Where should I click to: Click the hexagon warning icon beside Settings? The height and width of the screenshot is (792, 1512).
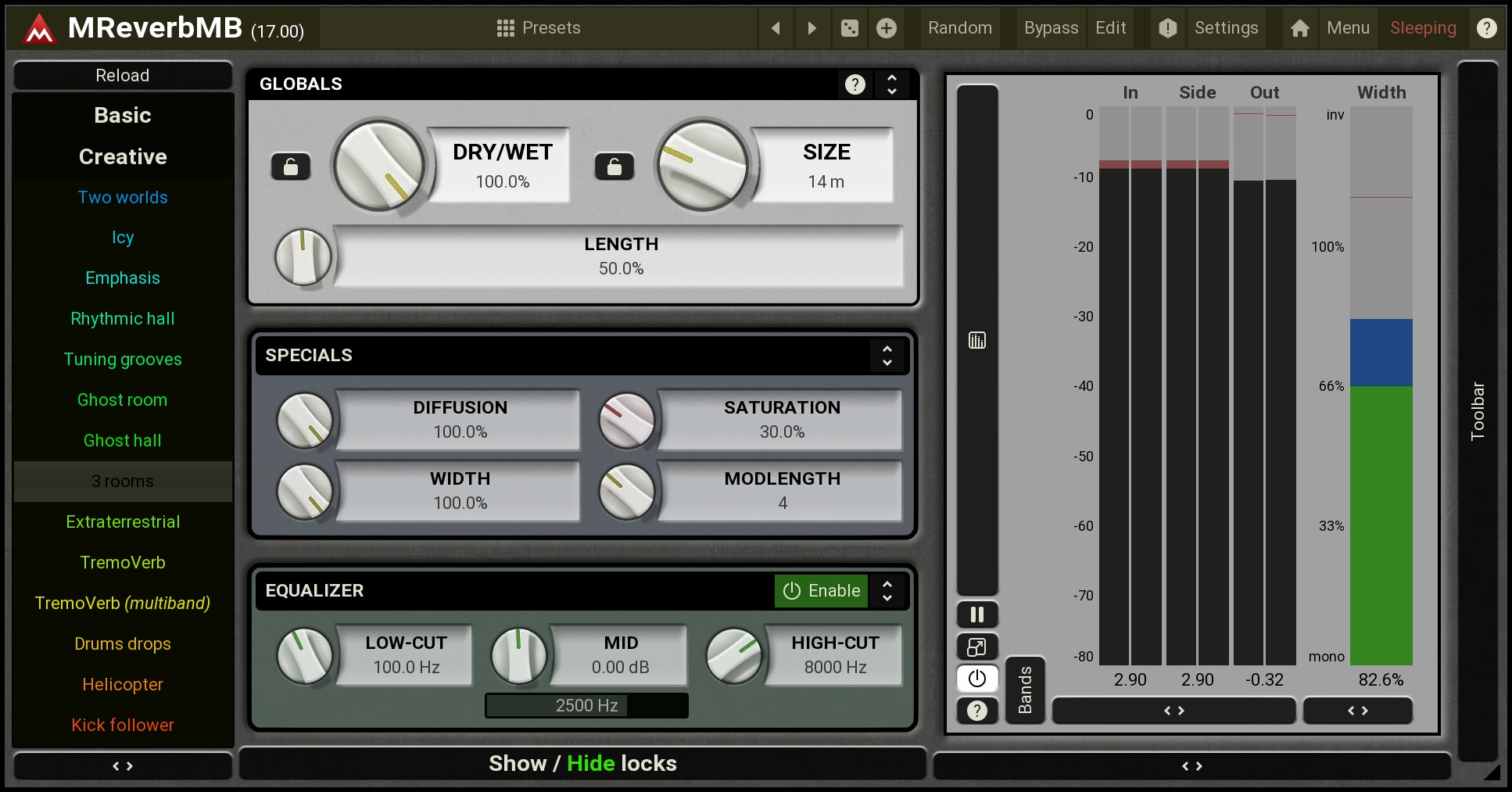pos(1167,29)
